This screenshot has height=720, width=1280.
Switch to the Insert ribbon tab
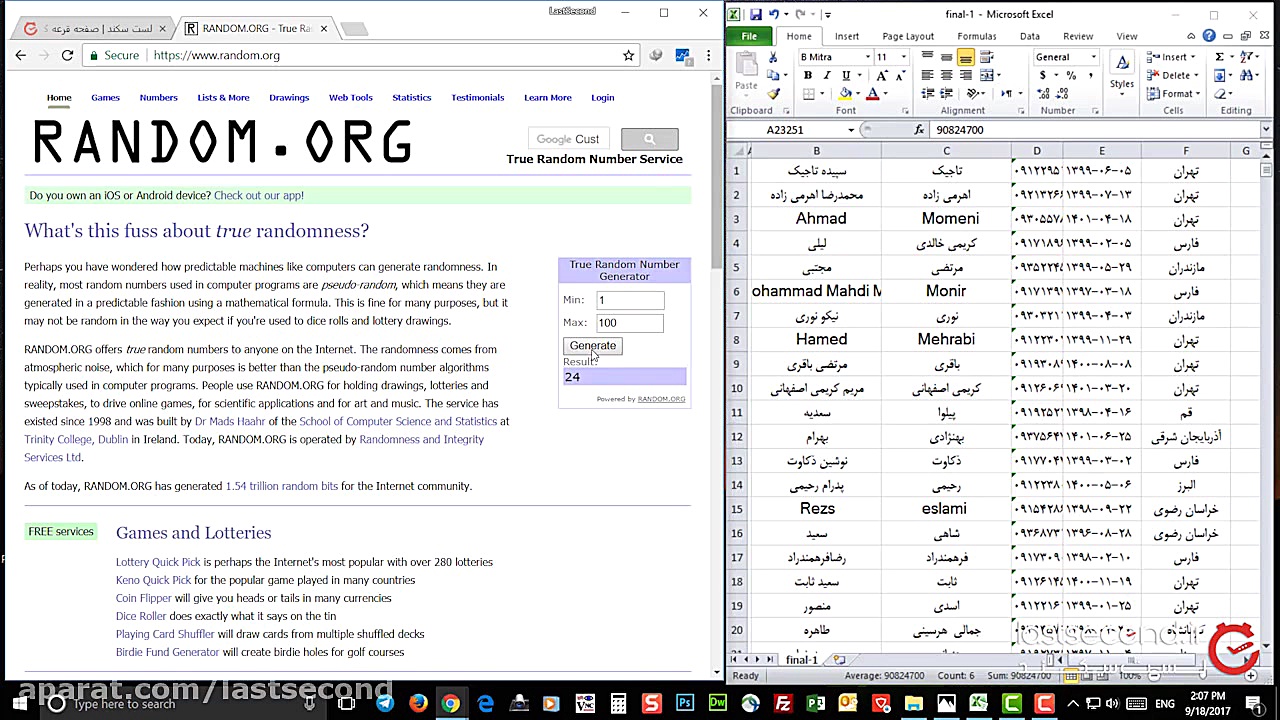pyautogui.click(x=846, y=36)
